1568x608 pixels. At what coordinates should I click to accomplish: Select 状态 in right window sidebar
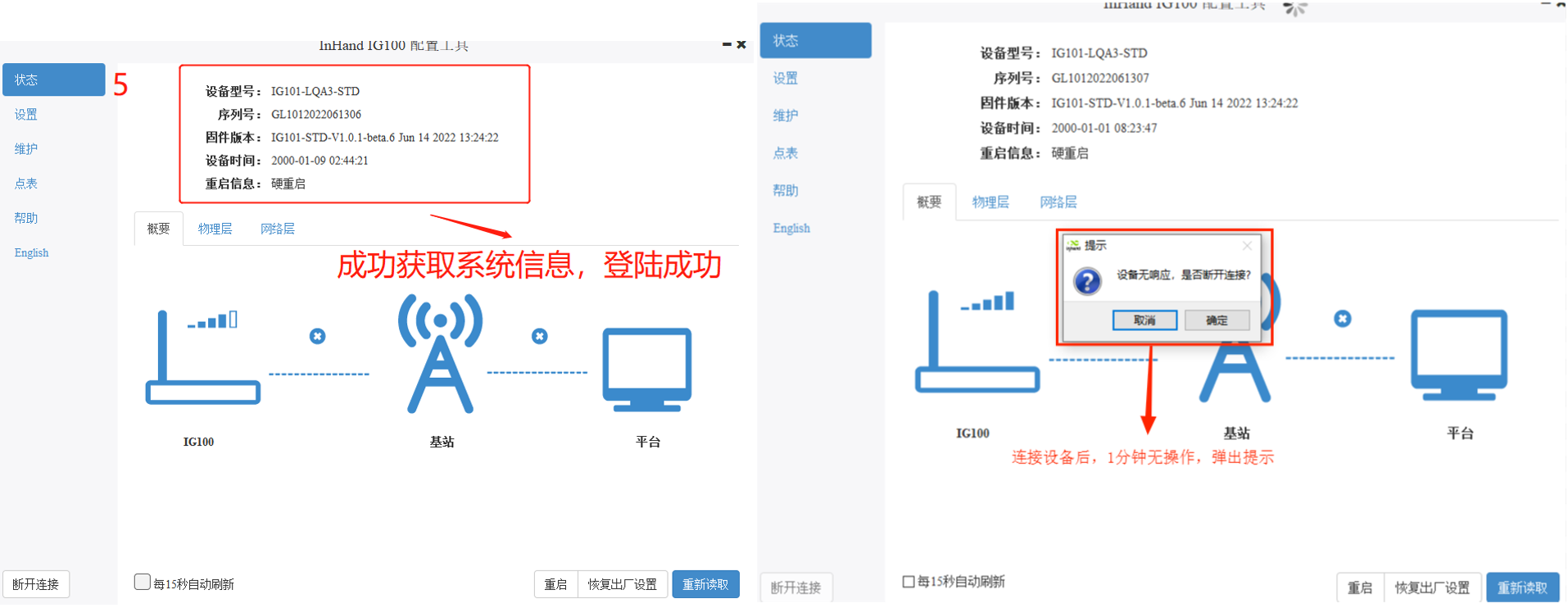click(x=816, y=40)
